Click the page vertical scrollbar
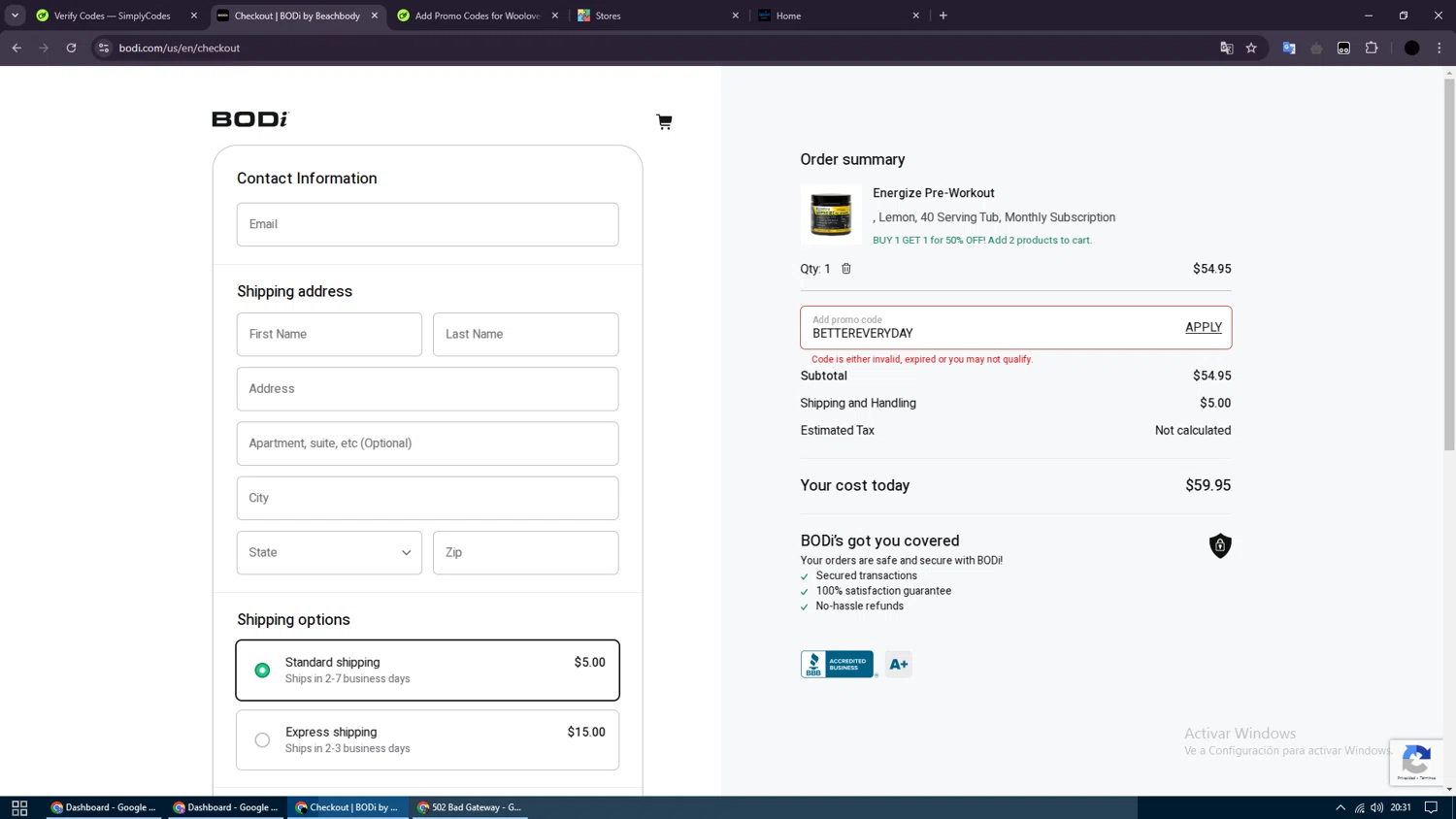This screenshot has height=819, width=1456. tap(1449, 262)
